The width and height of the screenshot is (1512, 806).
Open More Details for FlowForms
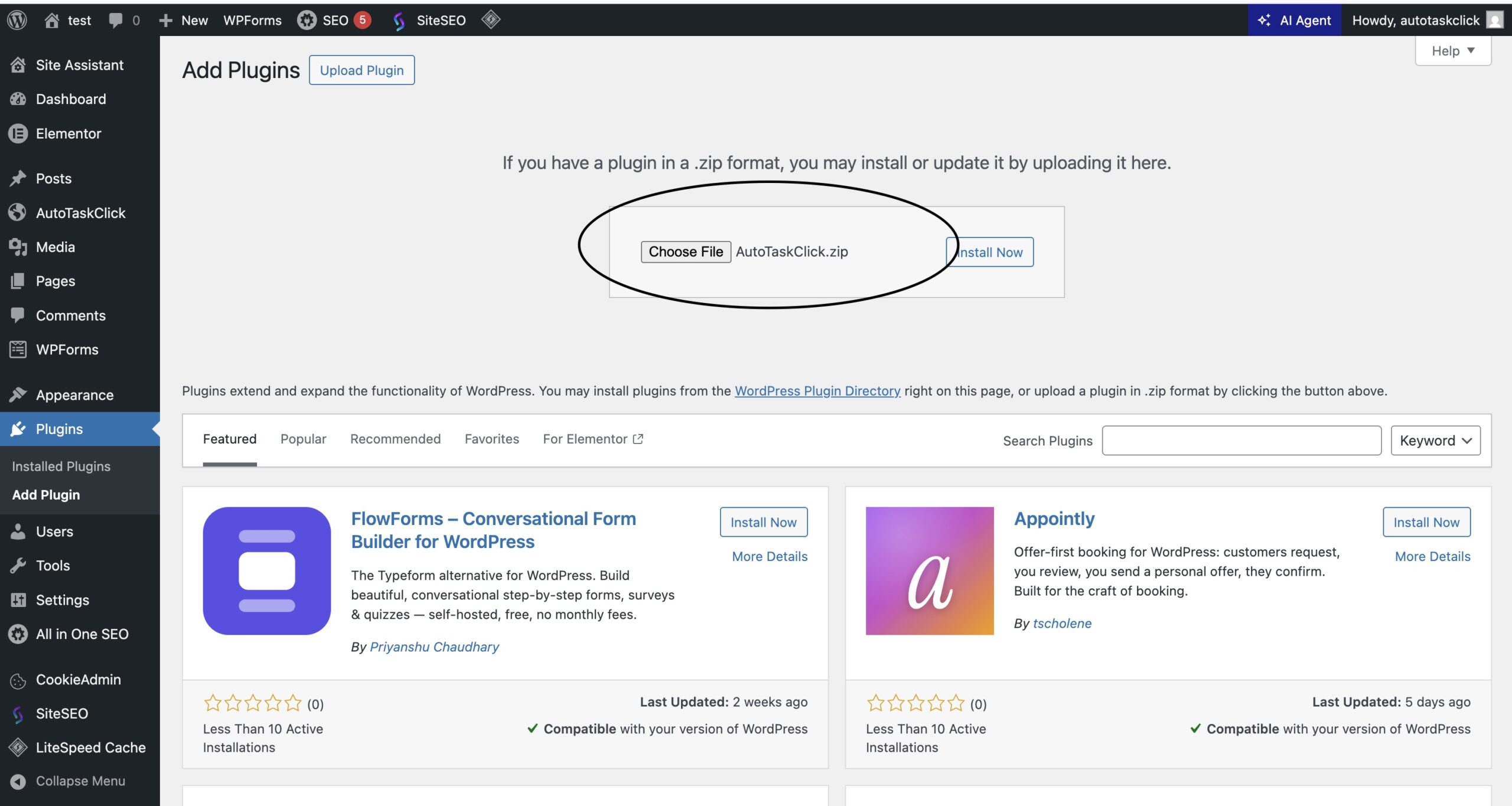pos(770,556)
